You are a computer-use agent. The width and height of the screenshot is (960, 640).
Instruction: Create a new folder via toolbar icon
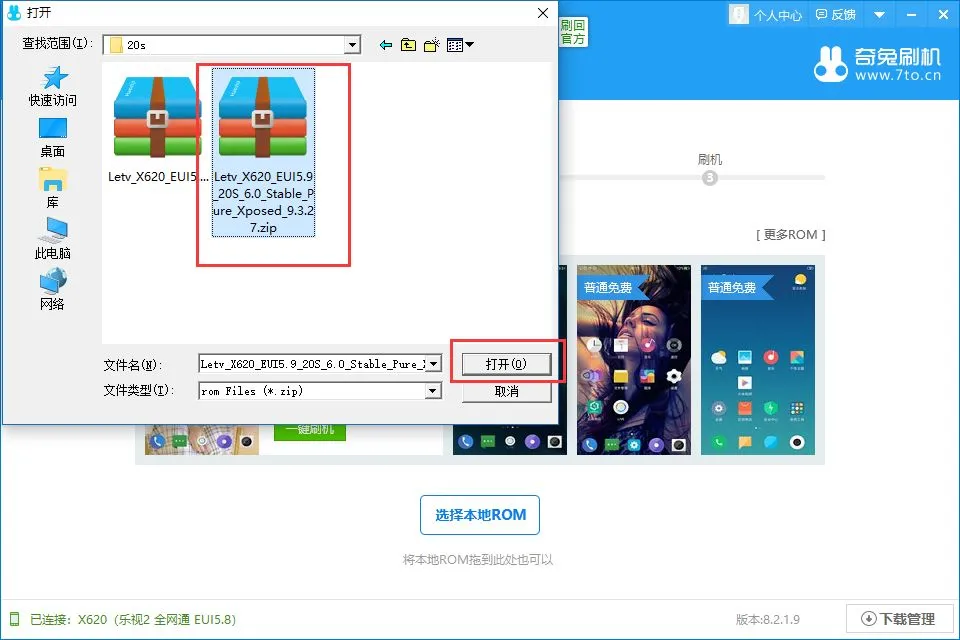pos(432,45)
